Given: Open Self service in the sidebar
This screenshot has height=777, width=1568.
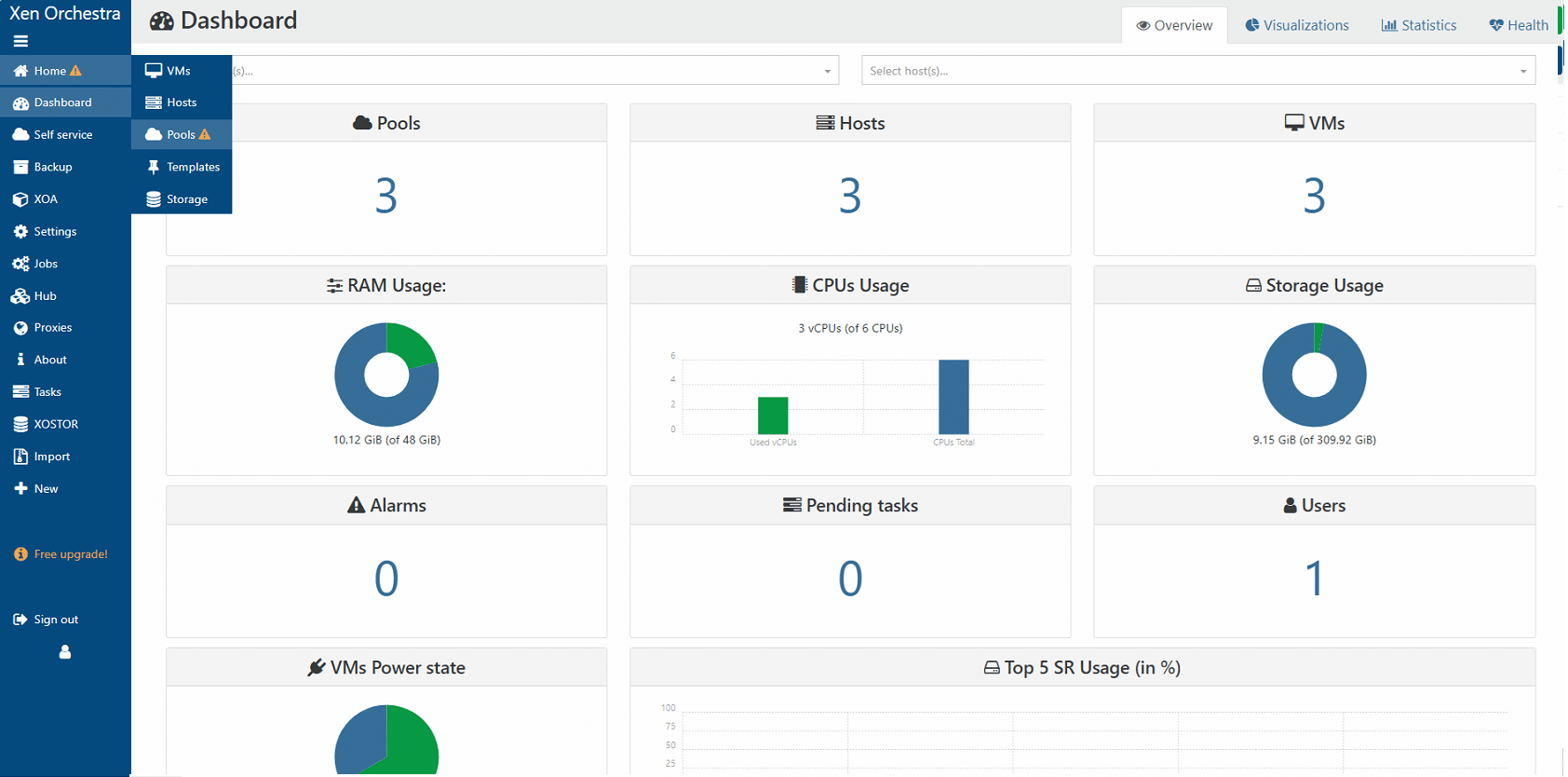Looking at the screenshot, I should (x=65, y=134).
